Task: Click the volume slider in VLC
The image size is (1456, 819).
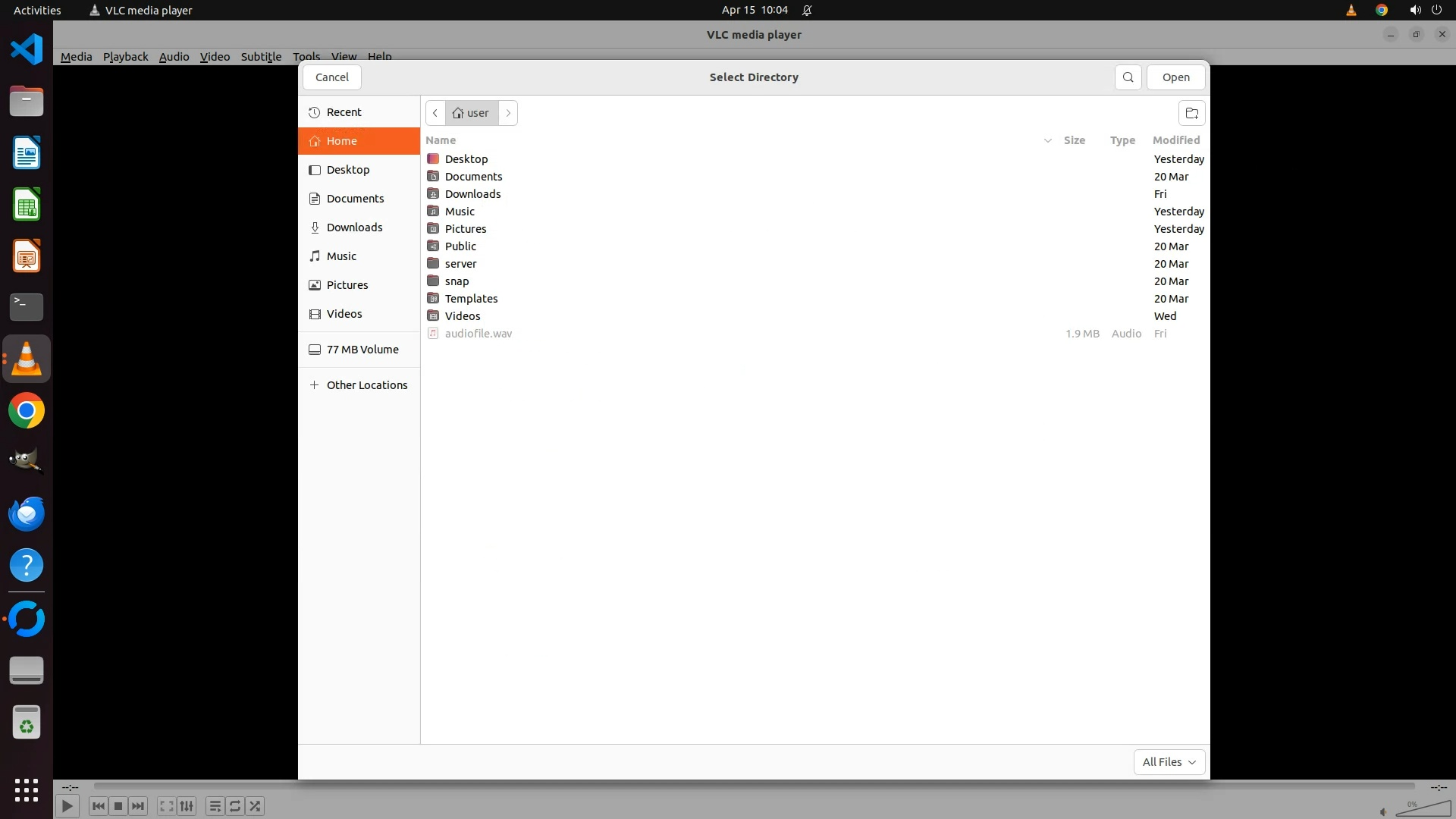Action: coord(1423,810)
